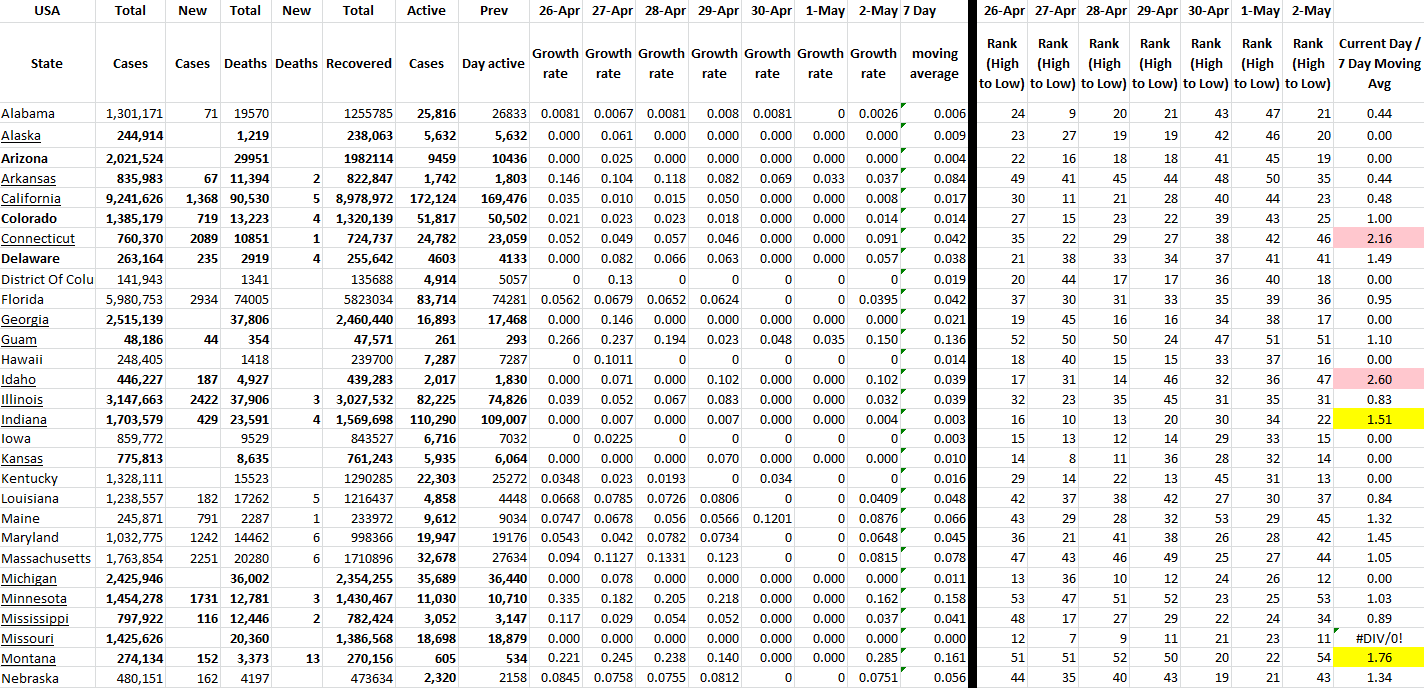Screen dimensions: 1424x688
Task: Select the 'Day active' header cell
Action: (493, 63)
